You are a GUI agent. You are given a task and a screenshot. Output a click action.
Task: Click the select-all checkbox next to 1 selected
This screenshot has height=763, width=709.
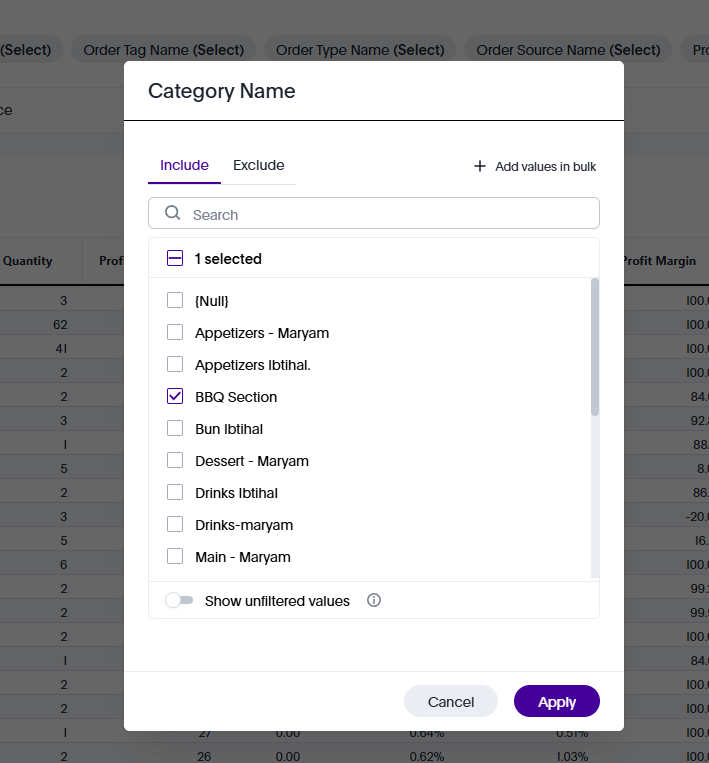[175, 259]
